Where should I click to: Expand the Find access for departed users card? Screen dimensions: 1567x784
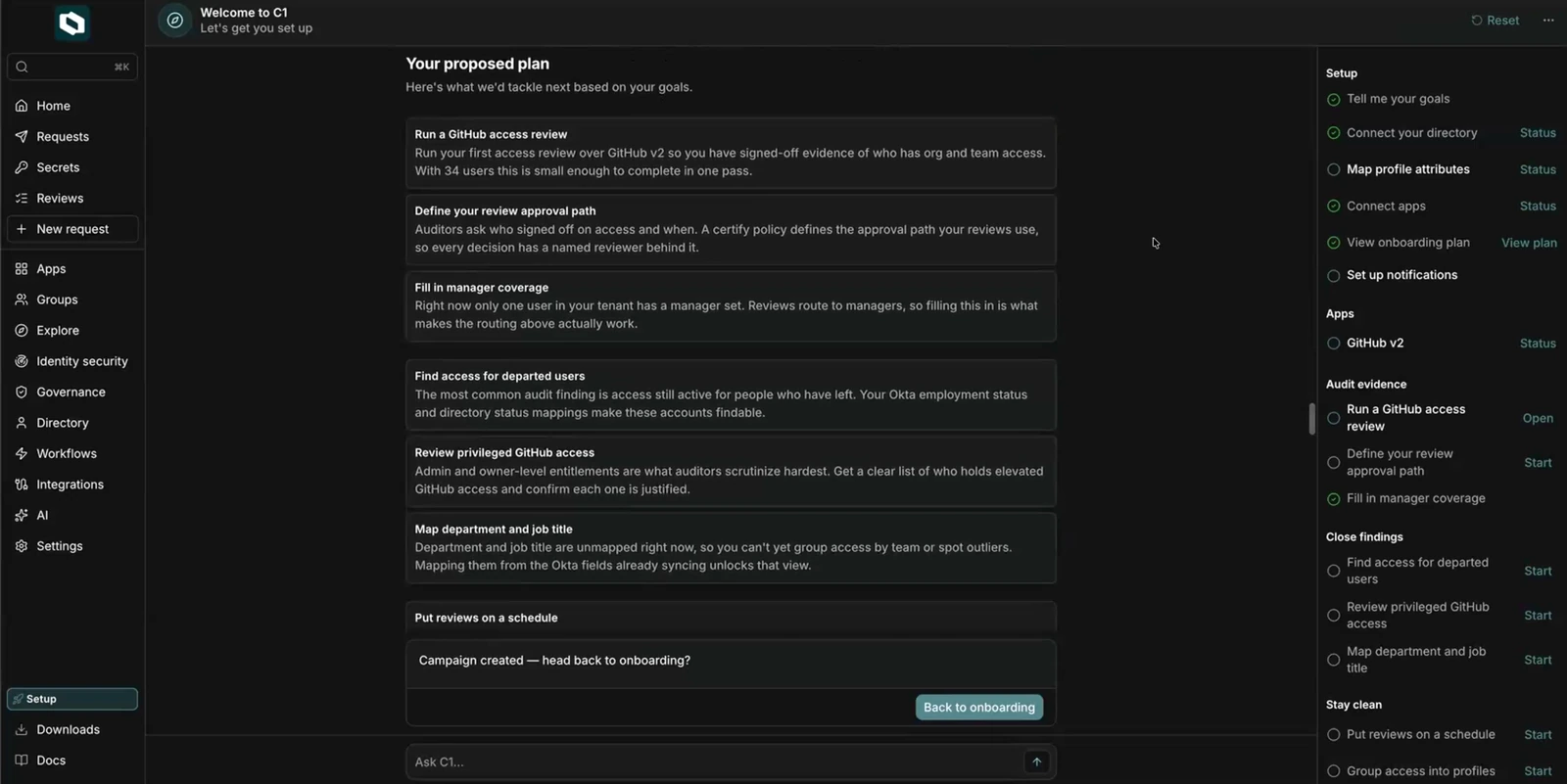coord(731,394)
